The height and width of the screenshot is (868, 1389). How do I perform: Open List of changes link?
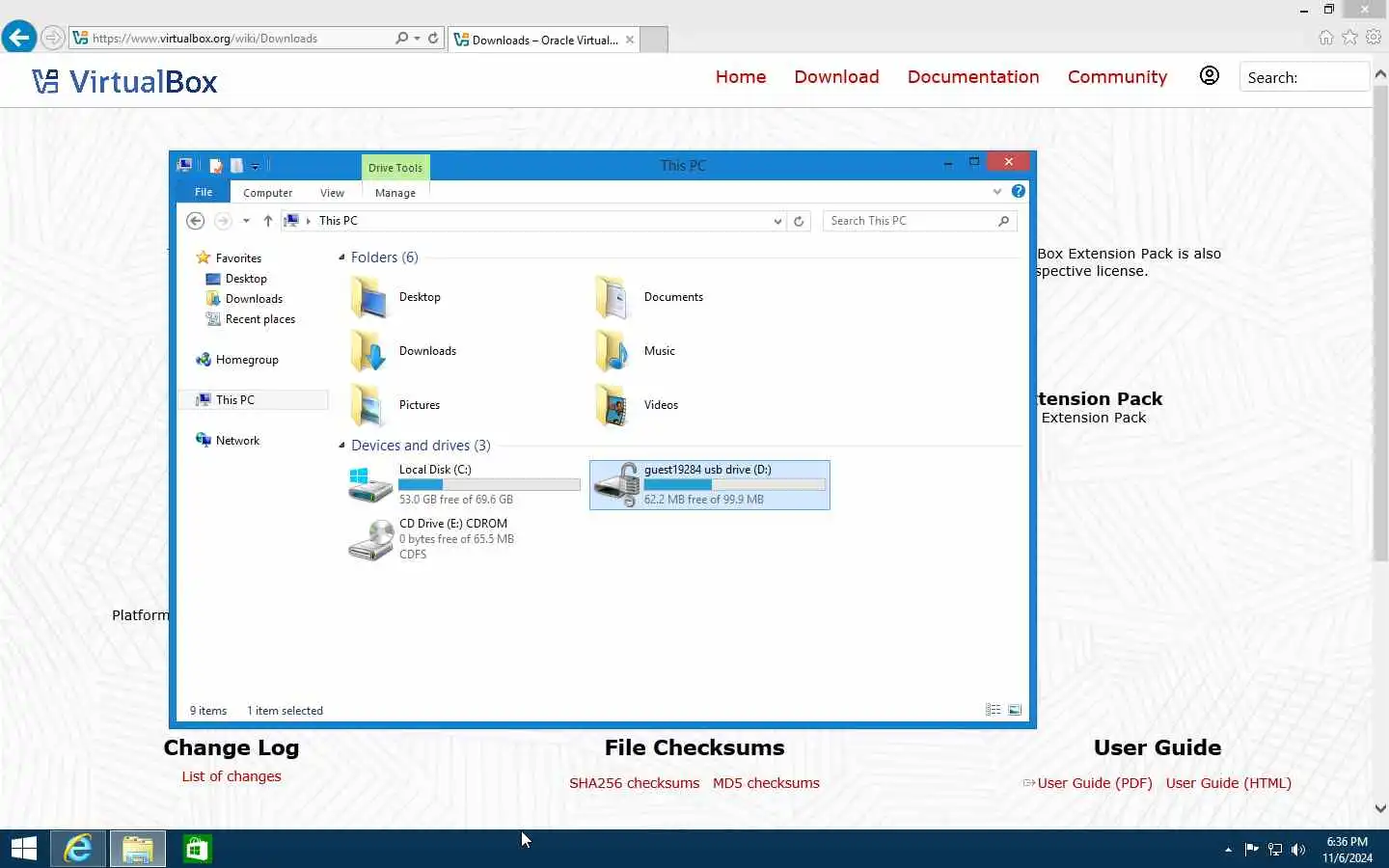tap(231, 776)
